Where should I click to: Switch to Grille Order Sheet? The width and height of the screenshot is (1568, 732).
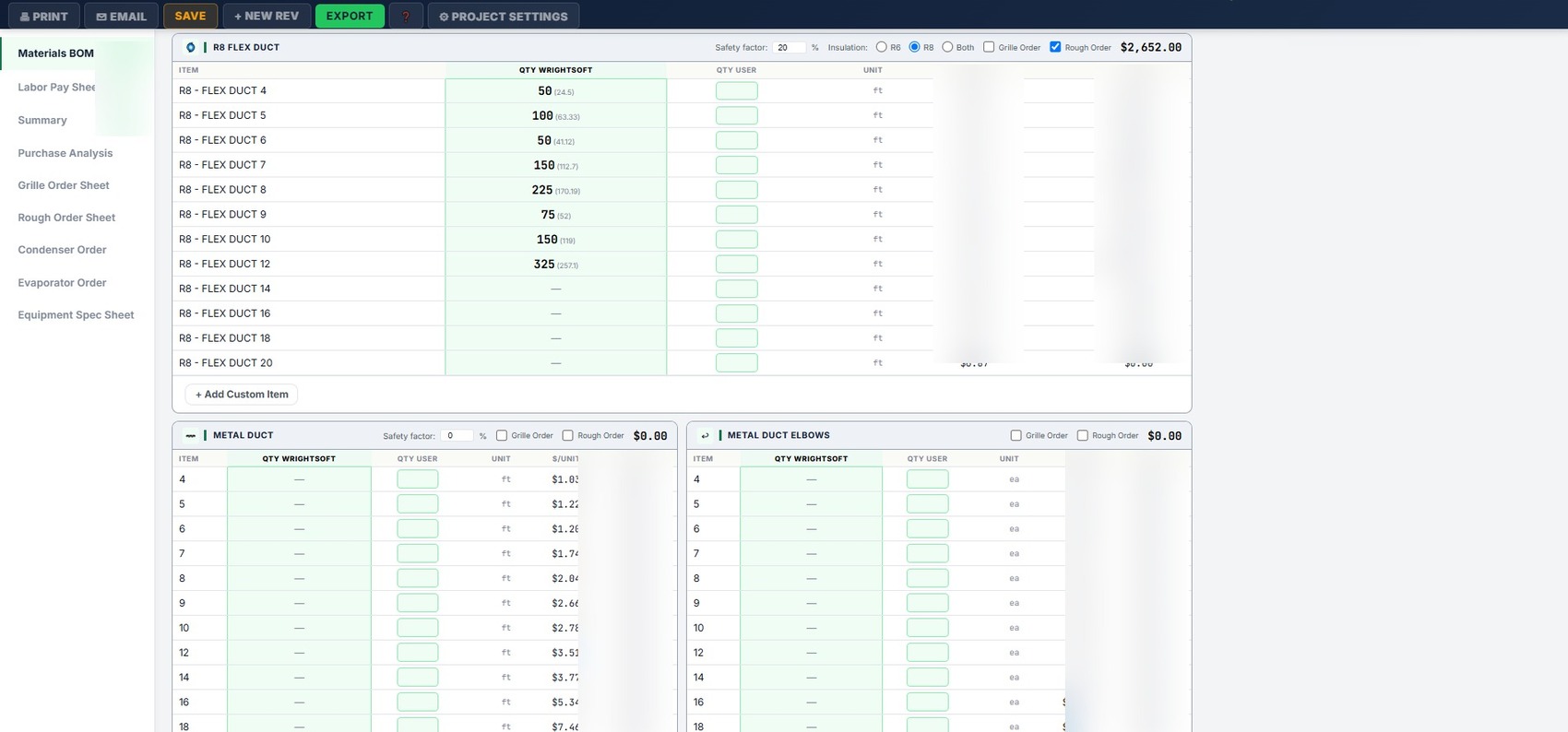(64, 185)
